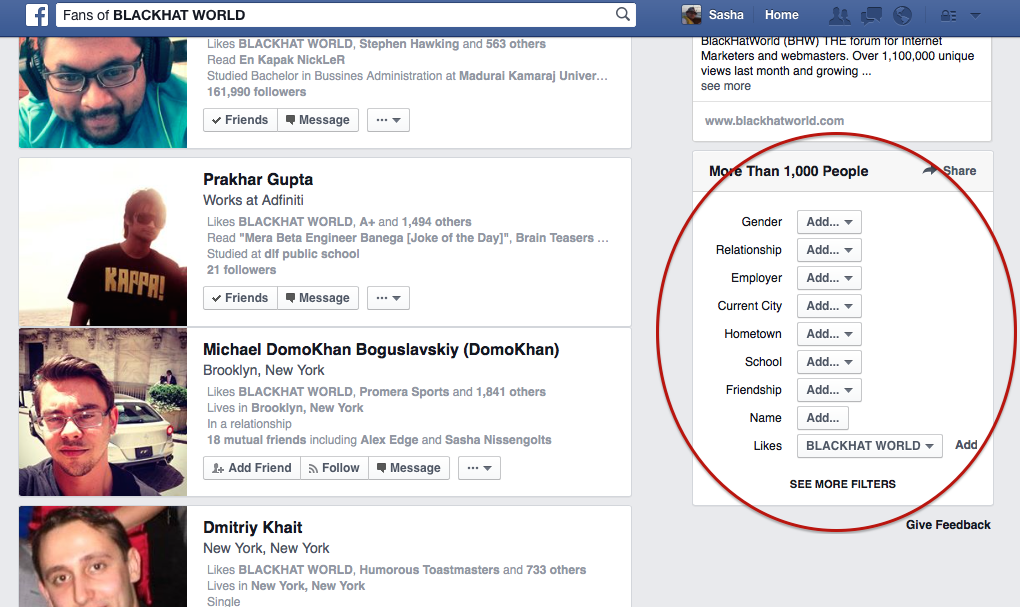
Task: Open Prakhar Gupta's profile name
Action: [x=258, y=180]
